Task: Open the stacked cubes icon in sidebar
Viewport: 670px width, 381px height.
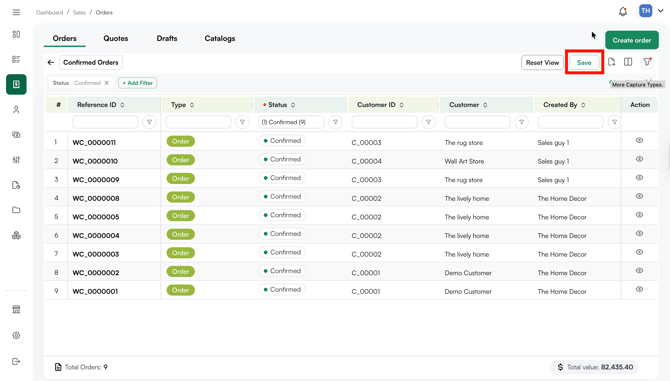Action: coord(16,235)
